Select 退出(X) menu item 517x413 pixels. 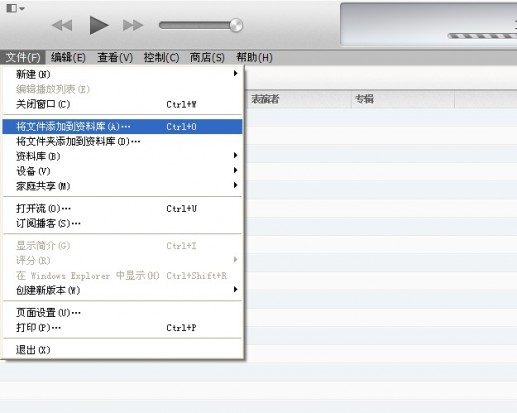pyautogui.click(x=122, y=350)
